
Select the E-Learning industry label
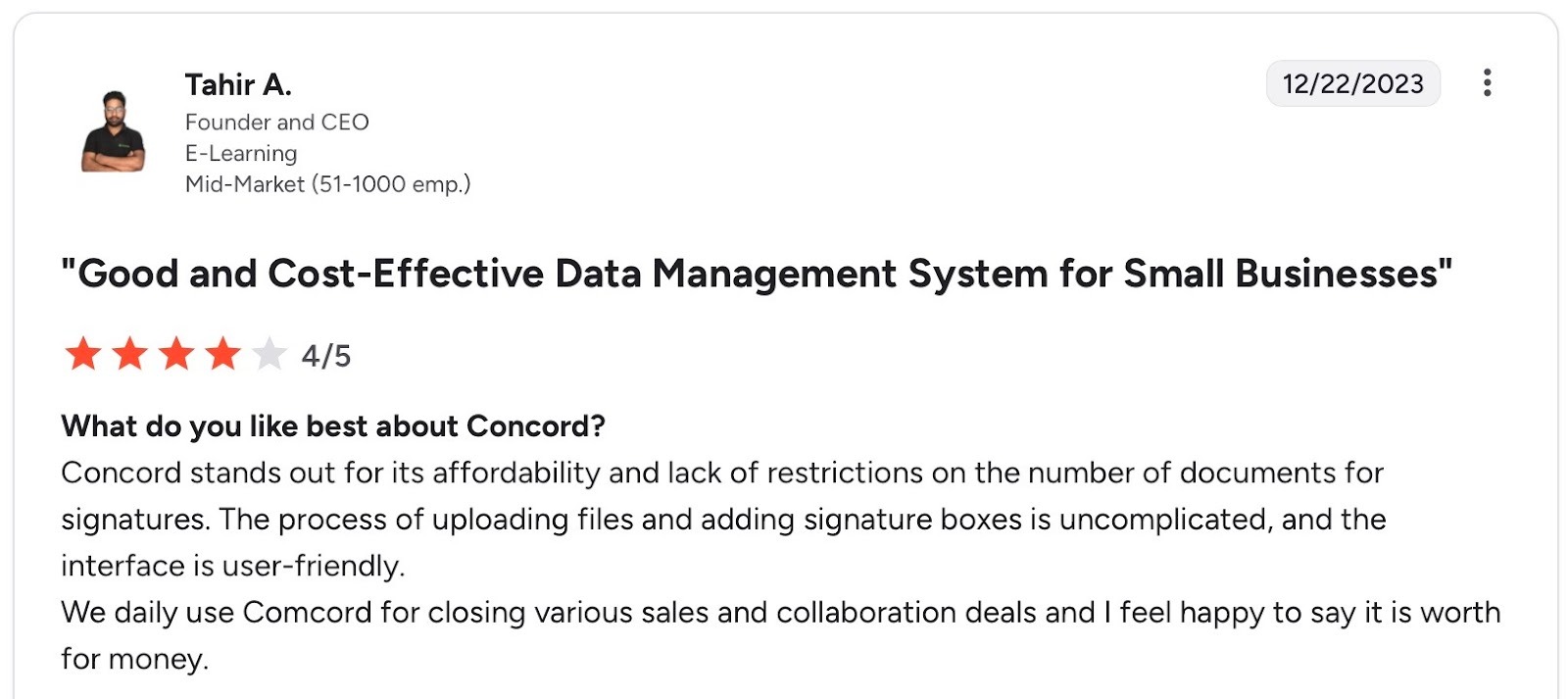pos(240,153)
